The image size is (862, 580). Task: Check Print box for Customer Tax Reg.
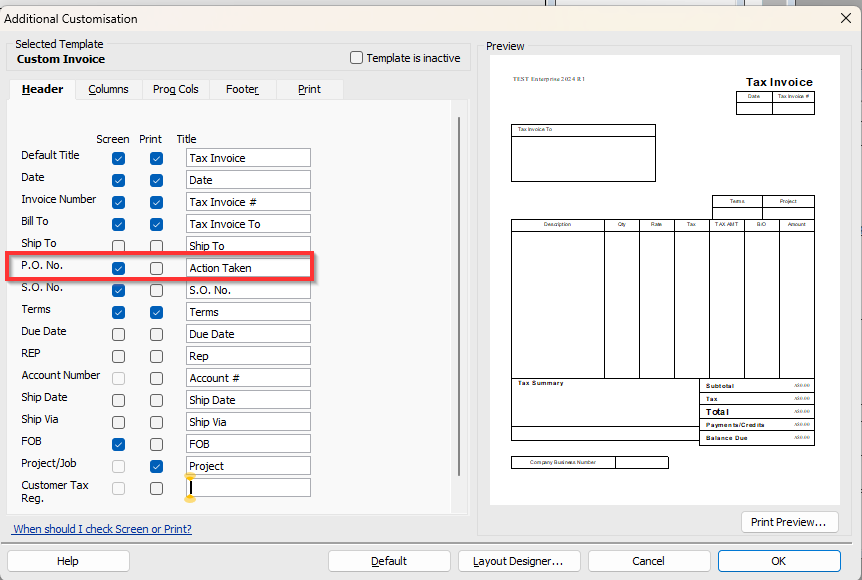157,488
